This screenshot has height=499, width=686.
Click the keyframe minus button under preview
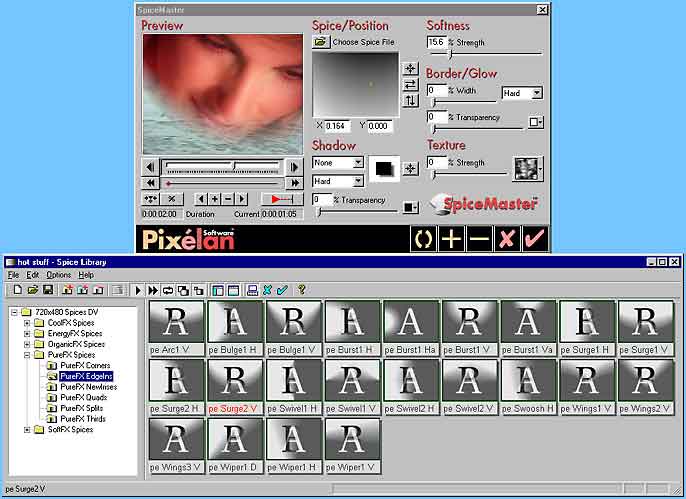pos(228,199)
